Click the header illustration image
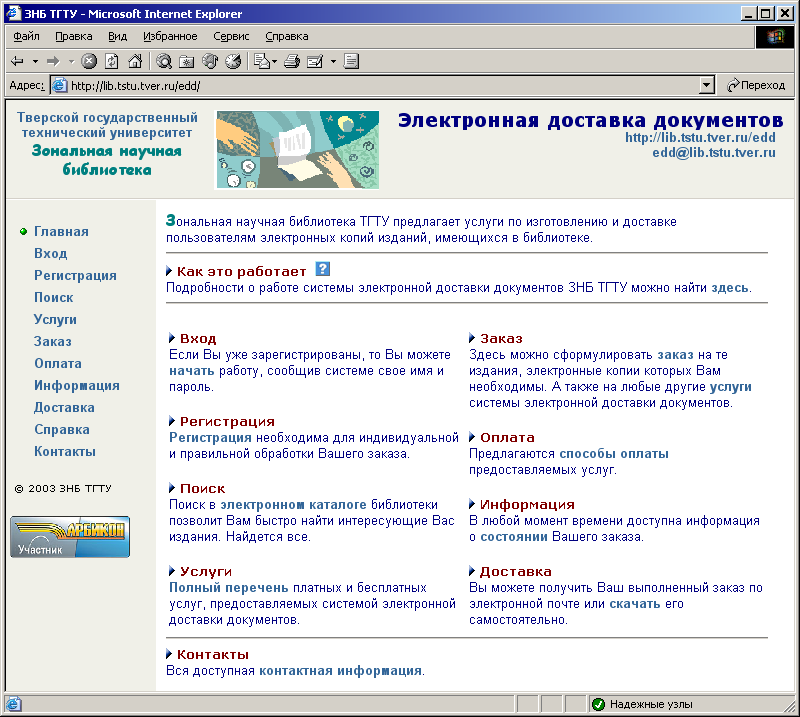The width and height of the screenshot is (800, 717). pyautogui.click(x=297, y=150)
